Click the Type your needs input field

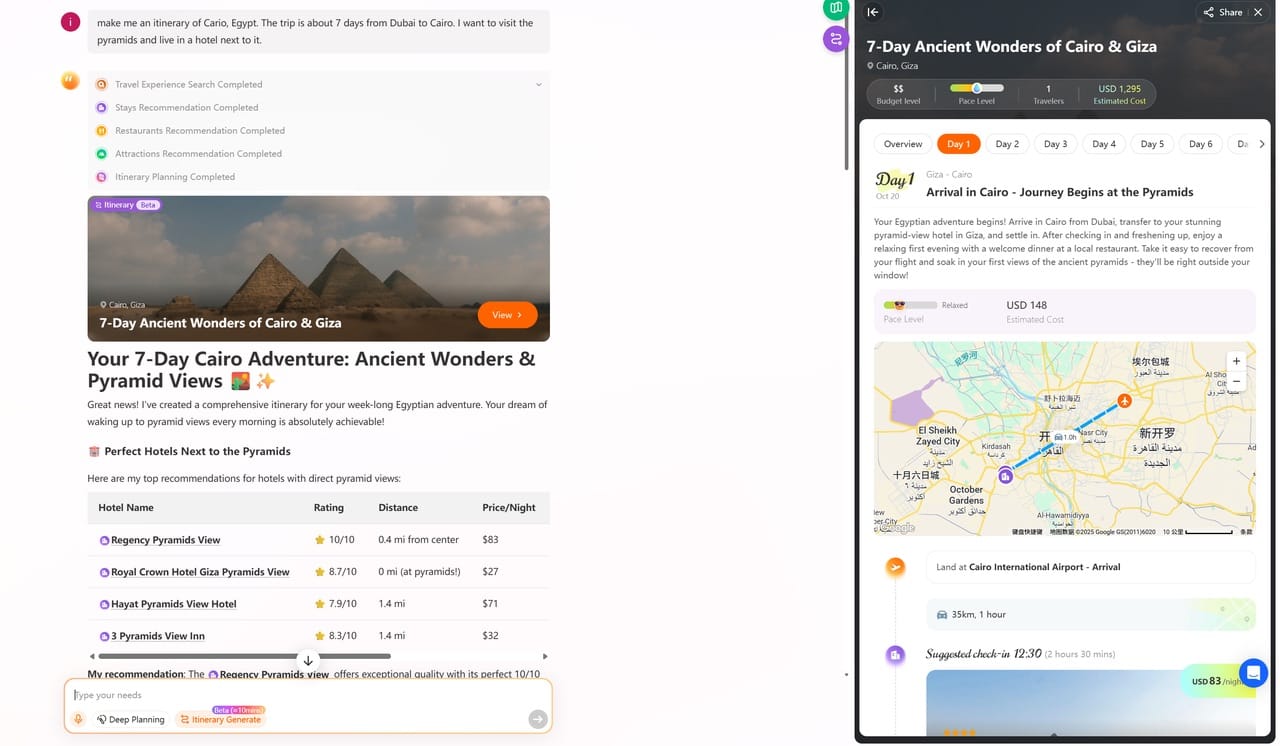(300, 695)
